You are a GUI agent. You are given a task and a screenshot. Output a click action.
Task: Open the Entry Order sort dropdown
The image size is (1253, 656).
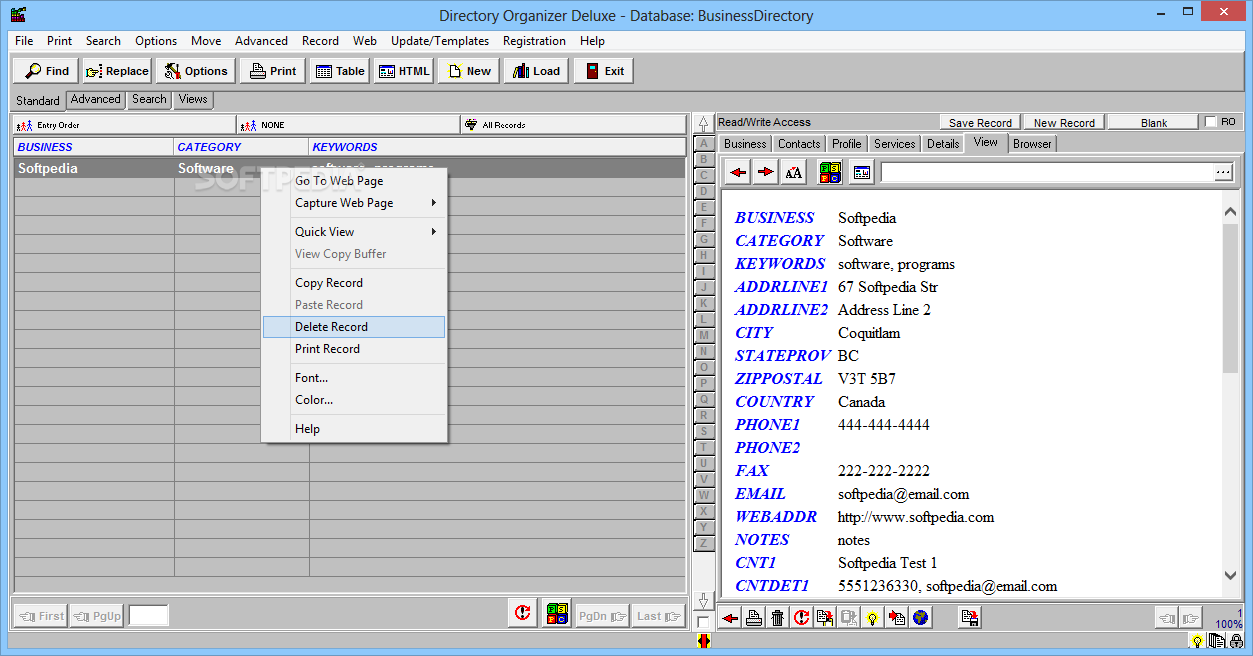pos(124,125)
